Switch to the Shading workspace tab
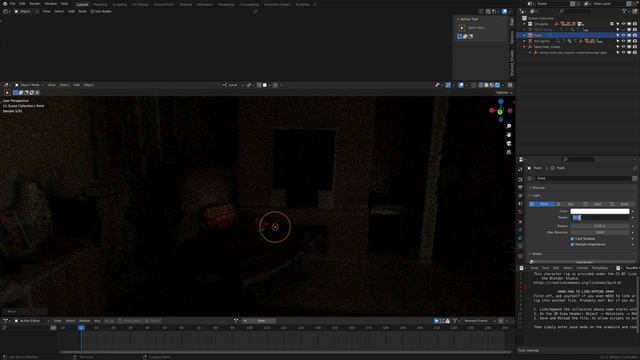The width and height of the screenshot is (640, 360). point(185,4)
